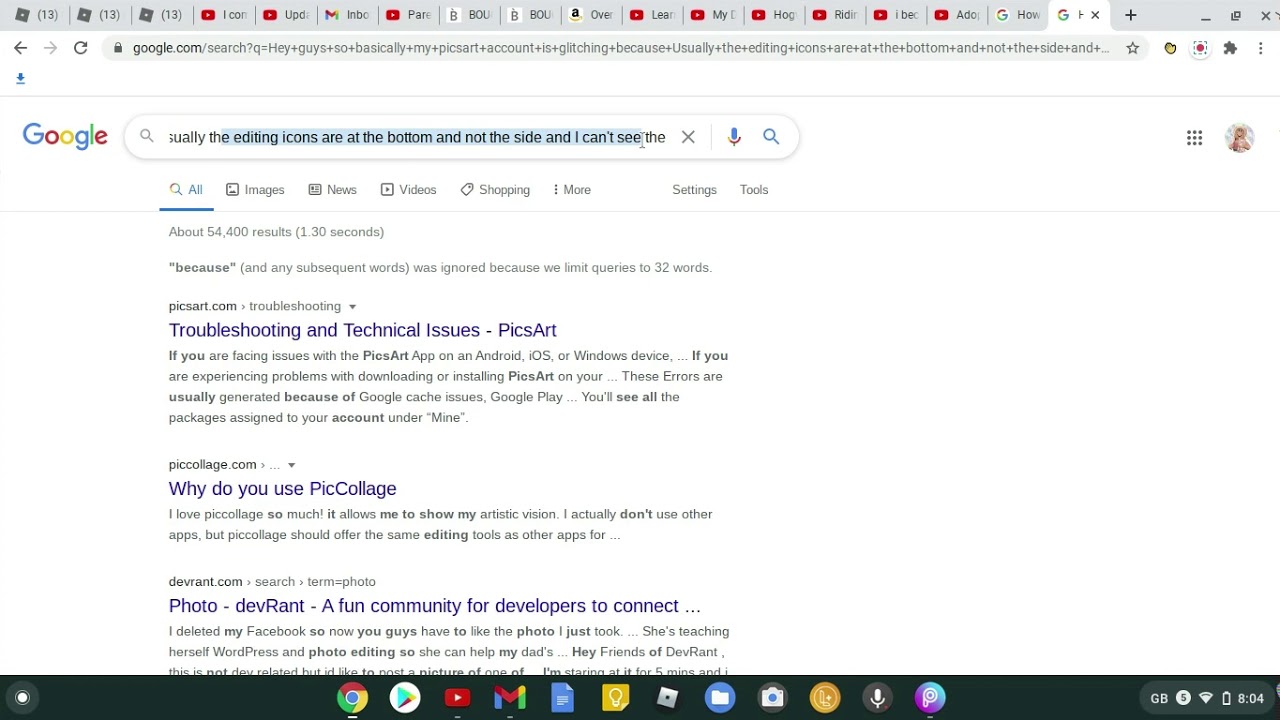Click the voice search microphone icon

click(734, 137)
